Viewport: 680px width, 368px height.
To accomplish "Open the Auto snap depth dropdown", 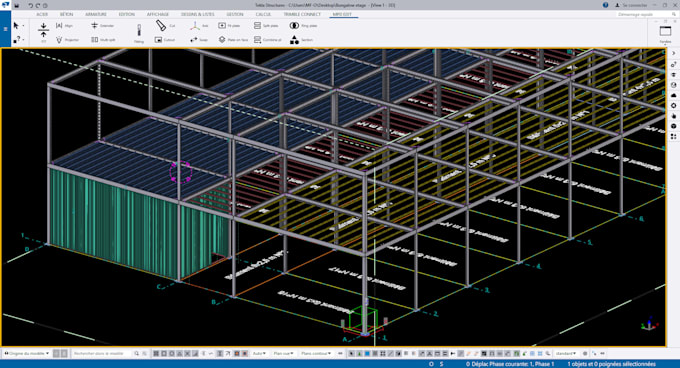I will [259, 354].
